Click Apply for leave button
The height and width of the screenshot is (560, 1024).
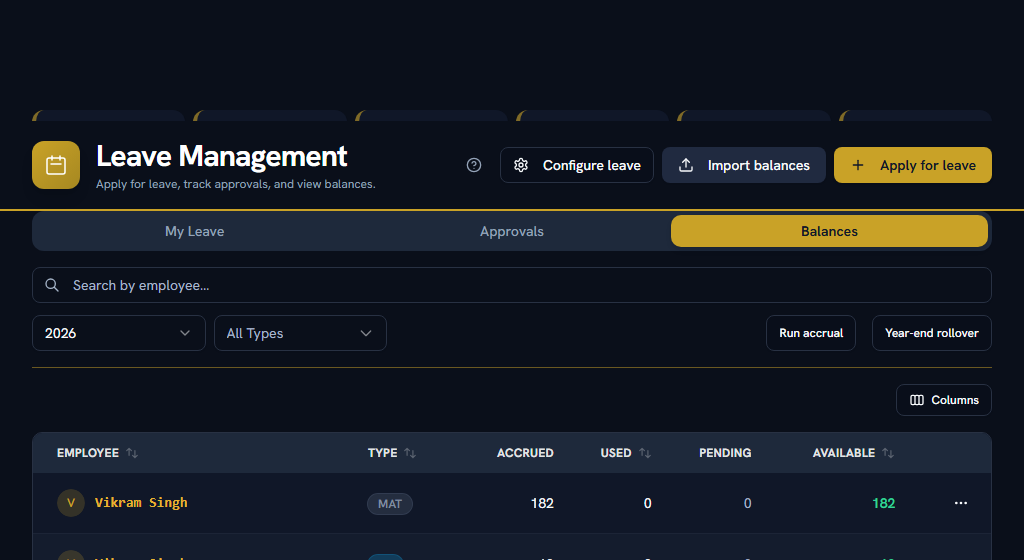(913, 165)
